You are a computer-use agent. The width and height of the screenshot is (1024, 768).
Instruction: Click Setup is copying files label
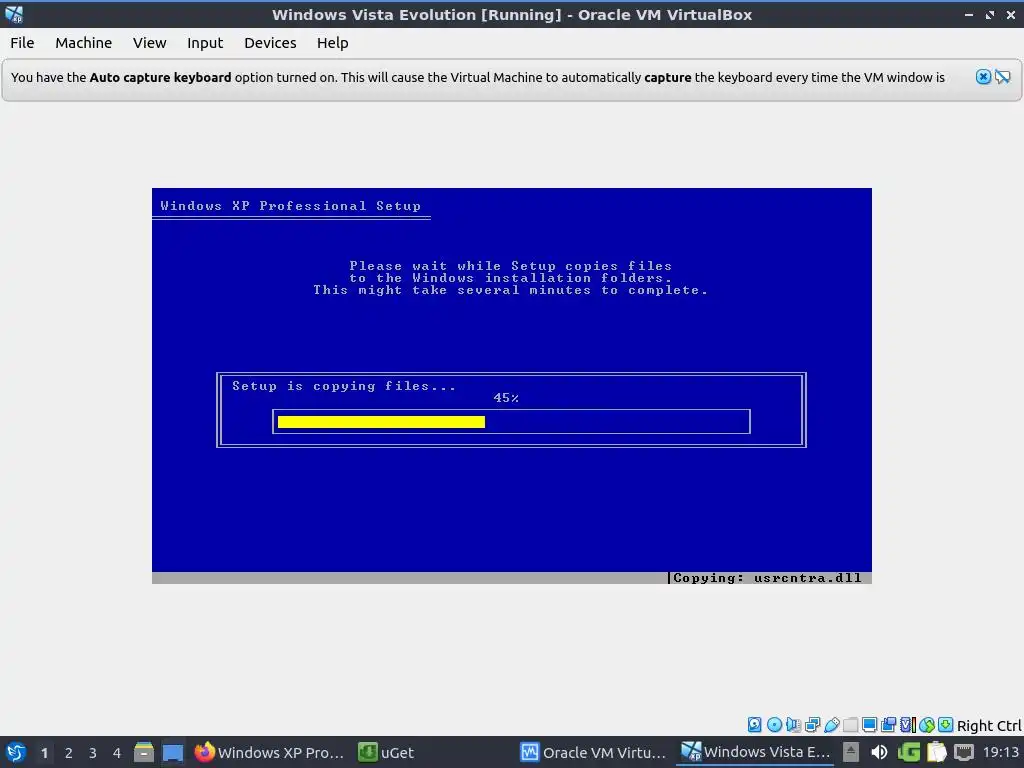tap(344, 386)
